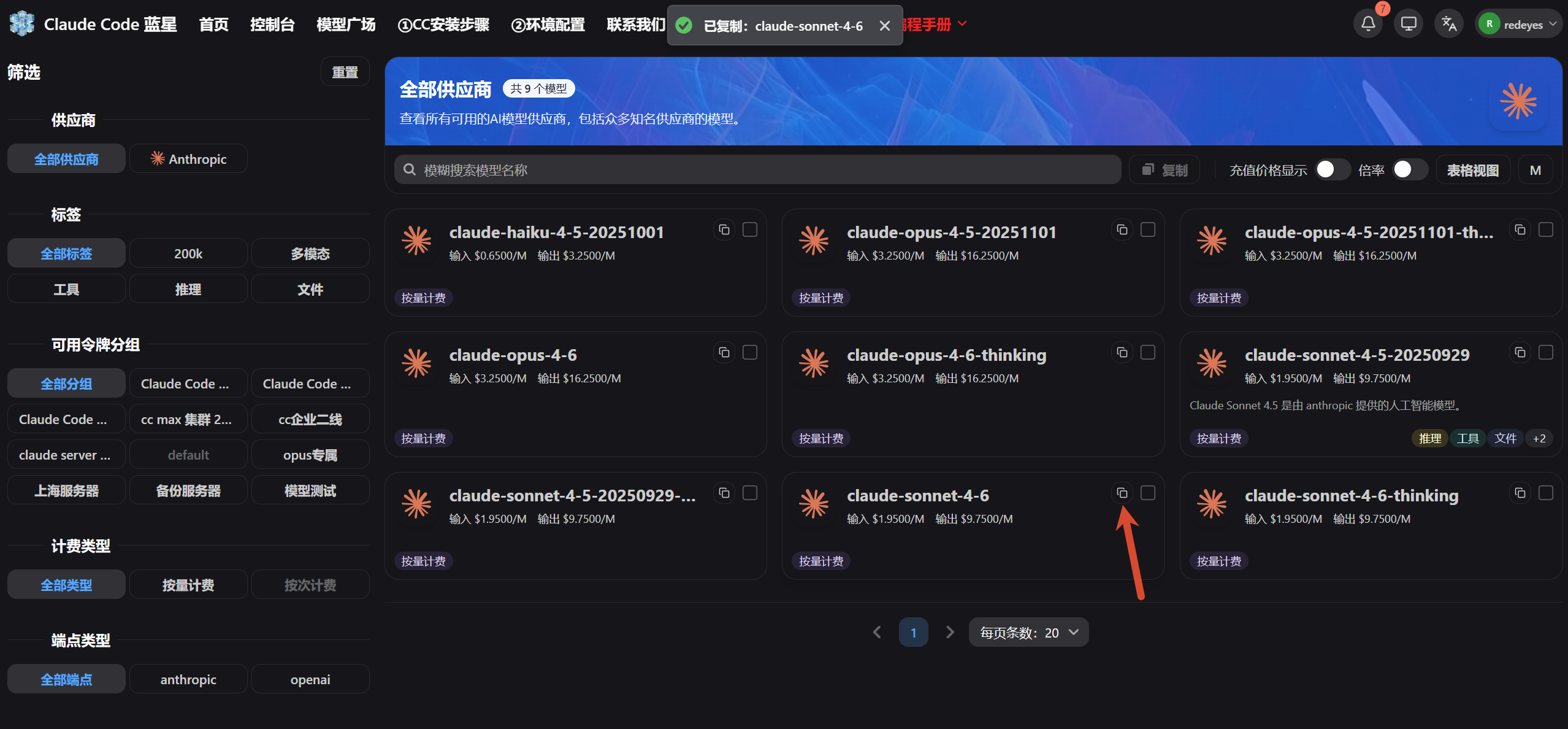The width and height of the screenshot is (1568, 729).
Task: Select the claude-sonnet-4-6 card checkbox
Action: coord(1147,493)
